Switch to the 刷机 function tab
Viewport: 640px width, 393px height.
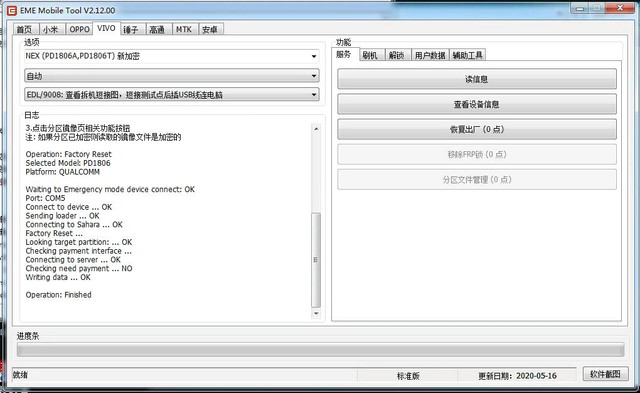tap(371, 55)
